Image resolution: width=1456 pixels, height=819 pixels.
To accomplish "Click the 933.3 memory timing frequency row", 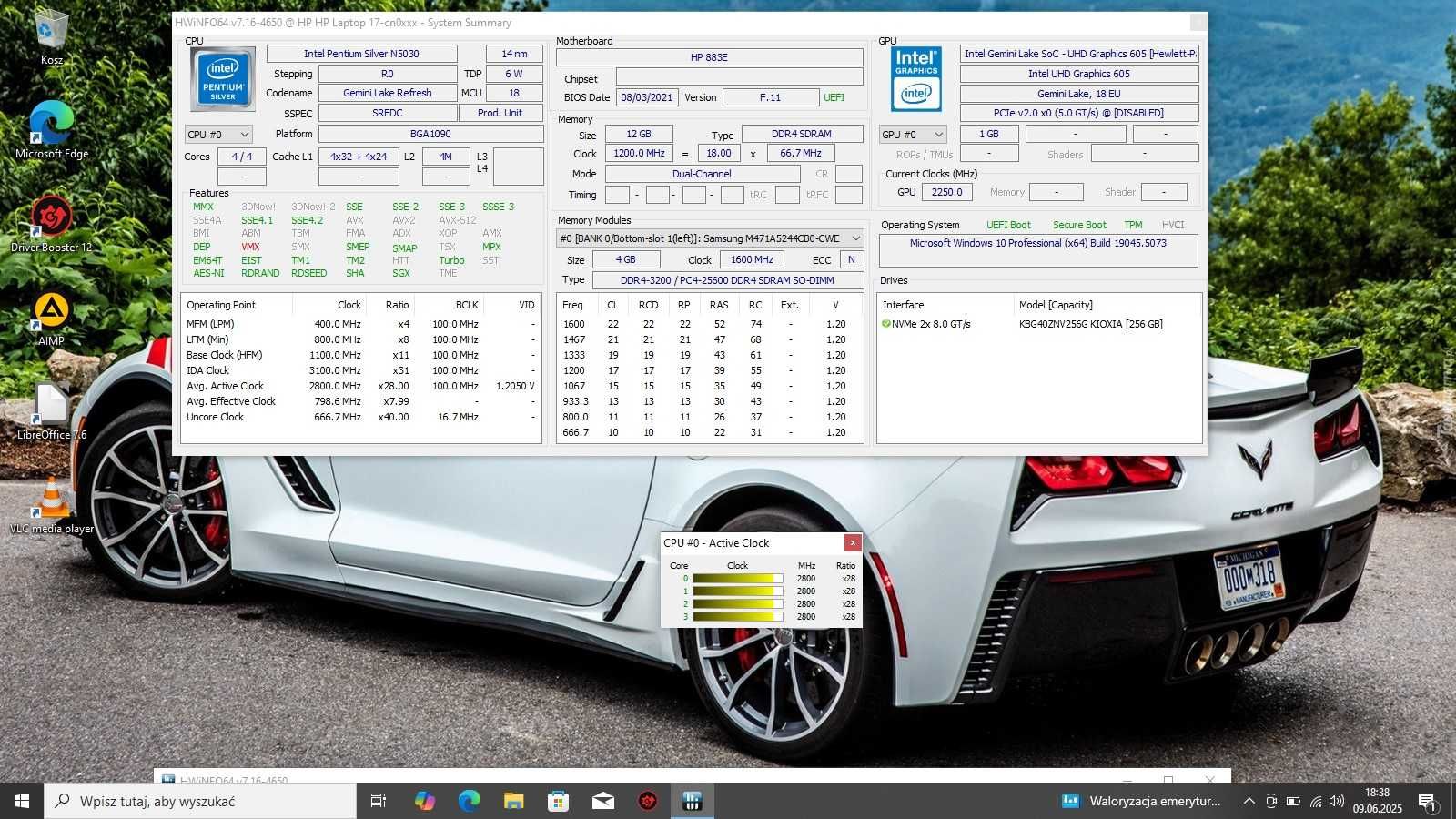I will coord(710,401).
